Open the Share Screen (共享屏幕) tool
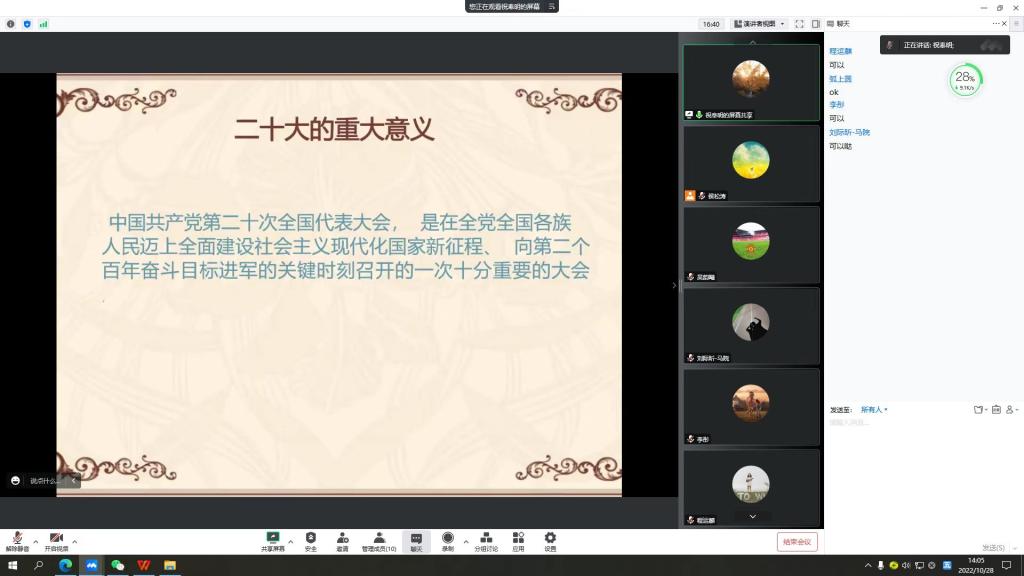Viewport: 1024px width, 576px height. (x=272, y=540)
